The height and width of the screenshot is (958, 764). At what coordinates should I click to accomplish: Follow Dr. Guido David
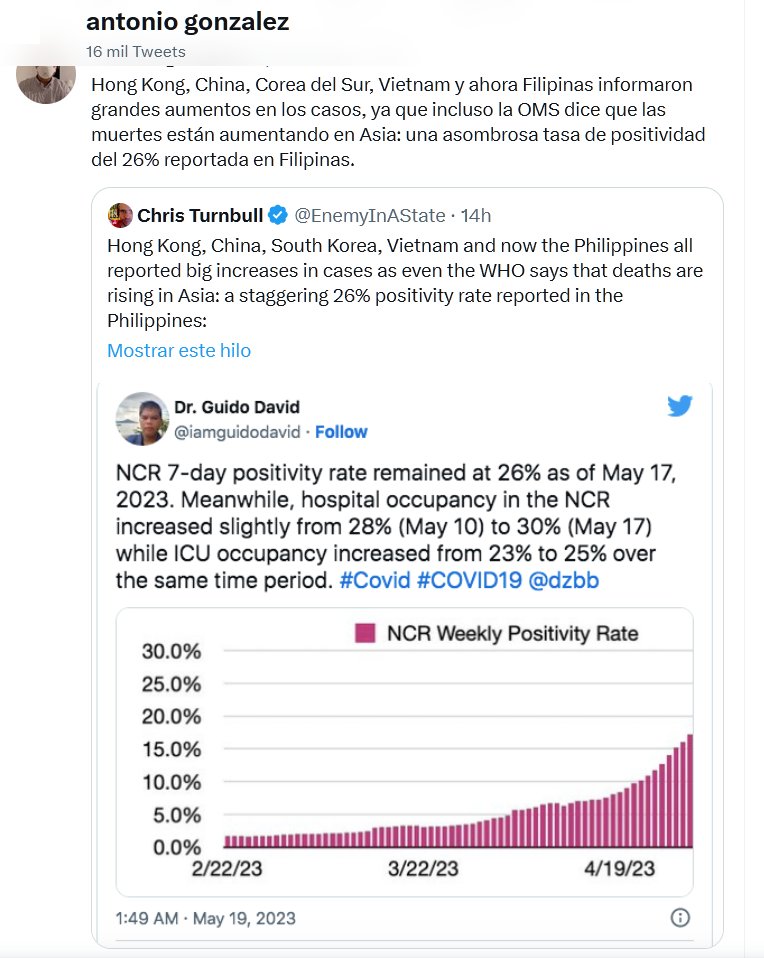coord(342,432)
